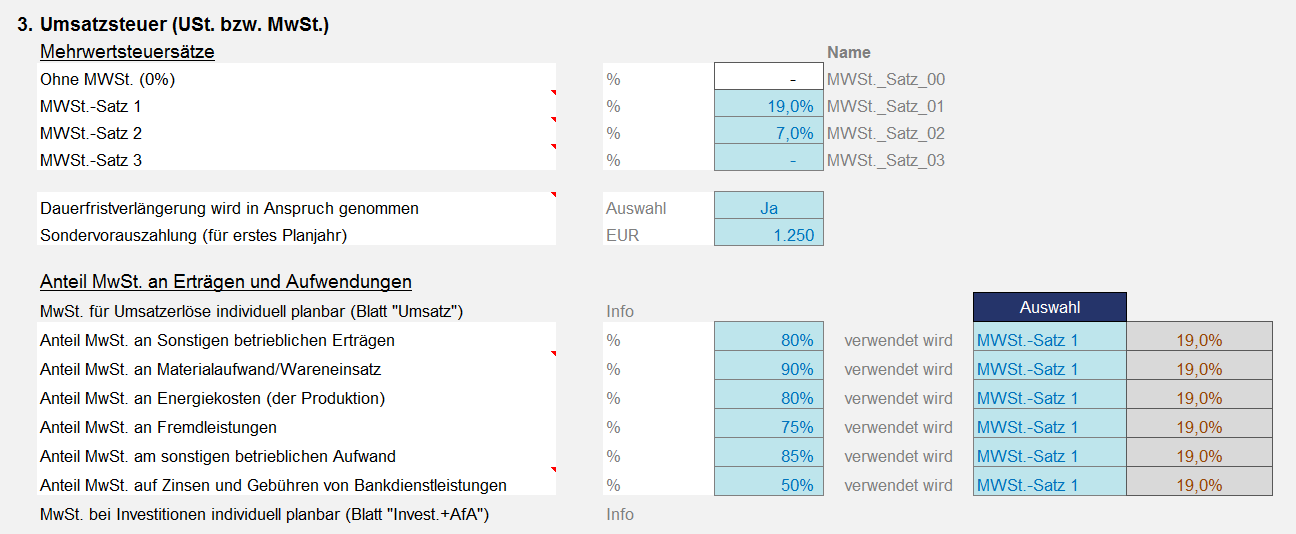Click Zinsen und Gebühren share 50%

tap(769, 485)
